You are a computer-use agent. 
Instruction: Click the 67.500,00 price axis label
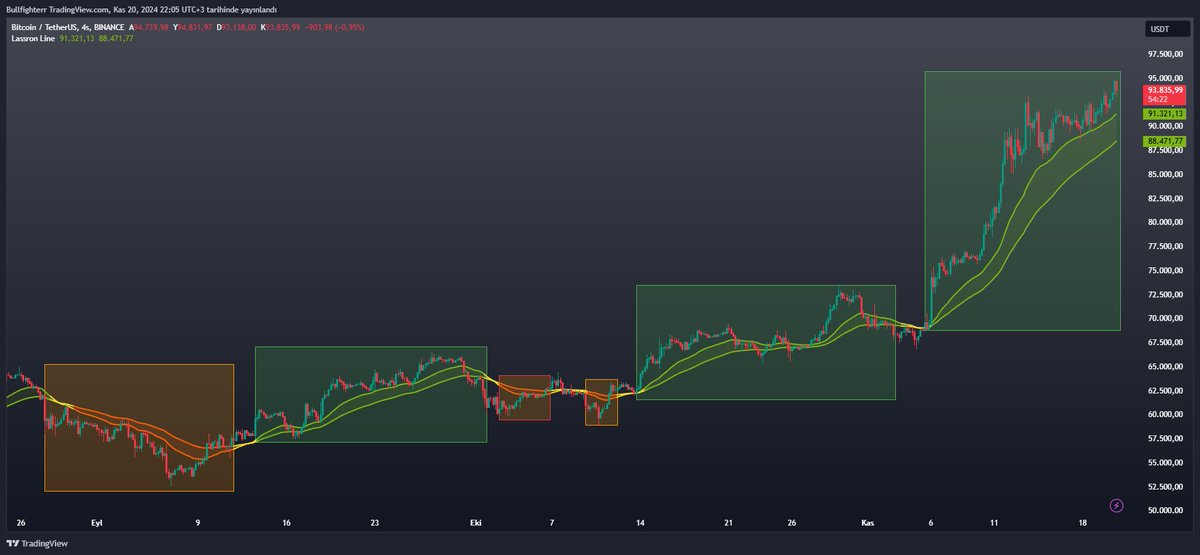click(x=1164, y=342)
